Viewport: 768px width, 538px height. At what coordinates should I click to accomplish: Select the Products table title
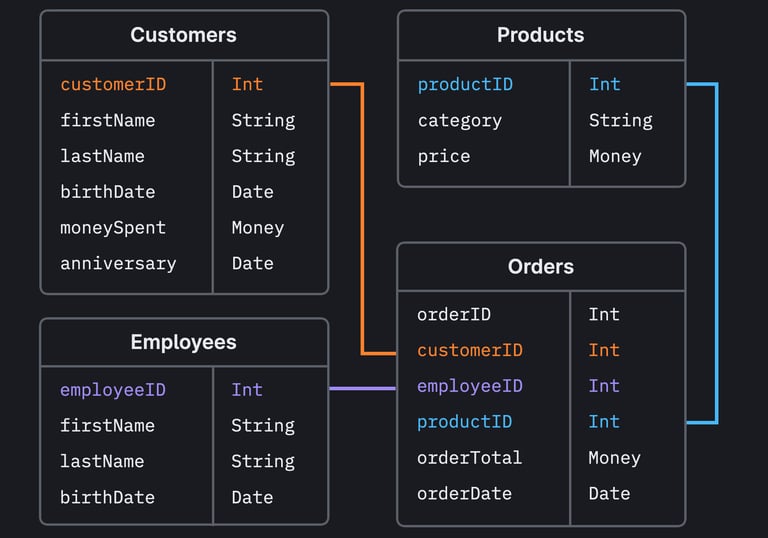click(540, 35)
